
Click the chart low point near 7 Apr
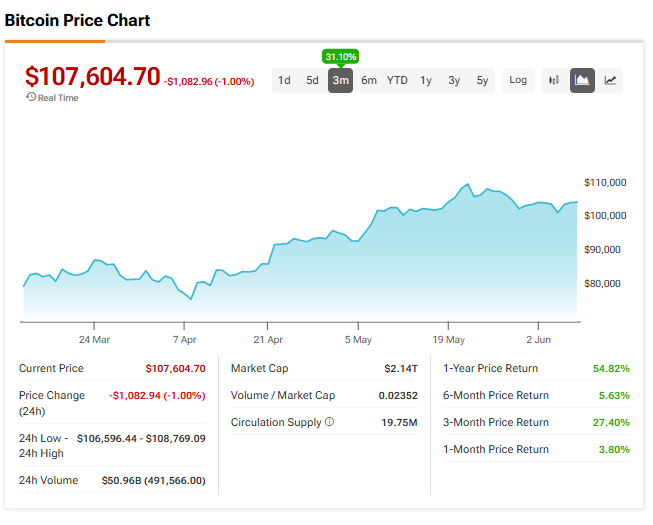191,299
